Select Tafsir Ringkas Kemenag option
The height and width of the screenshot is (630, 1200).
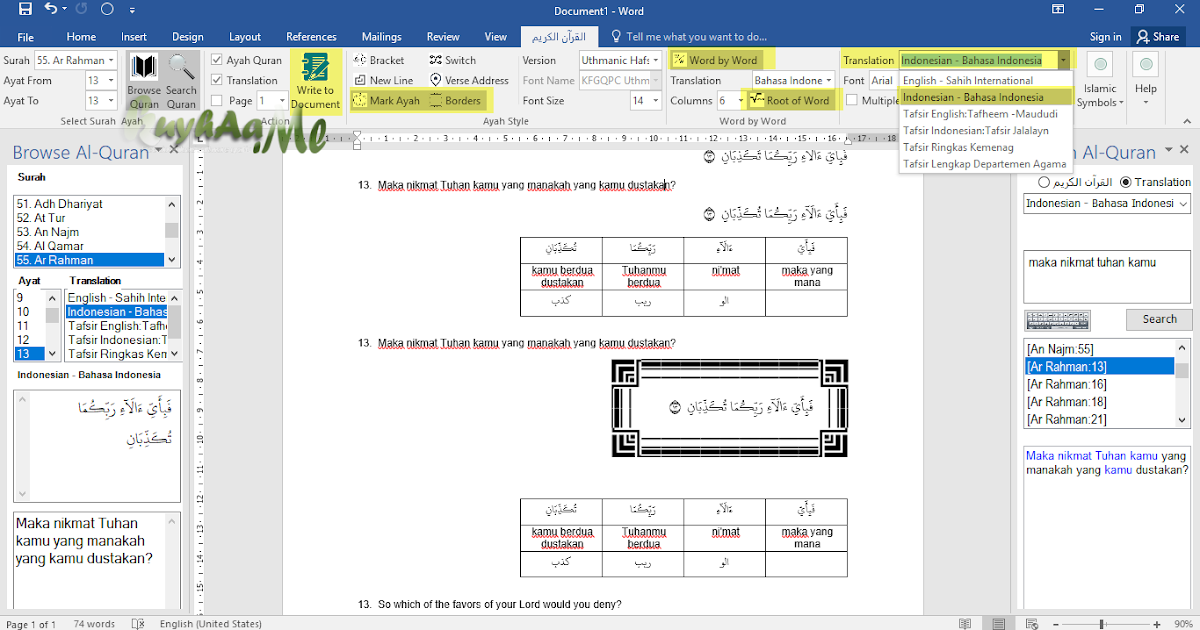point(985,147)
